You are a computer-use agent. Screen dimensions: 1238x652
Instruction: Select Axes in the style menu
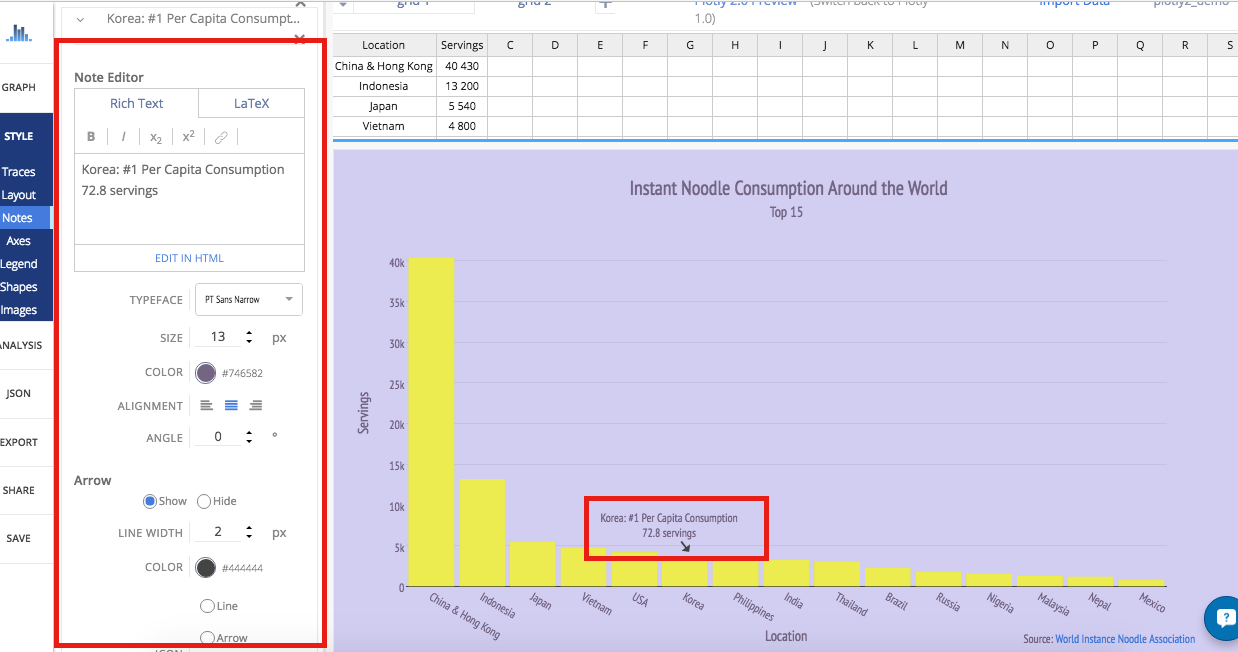click(19, 241)
